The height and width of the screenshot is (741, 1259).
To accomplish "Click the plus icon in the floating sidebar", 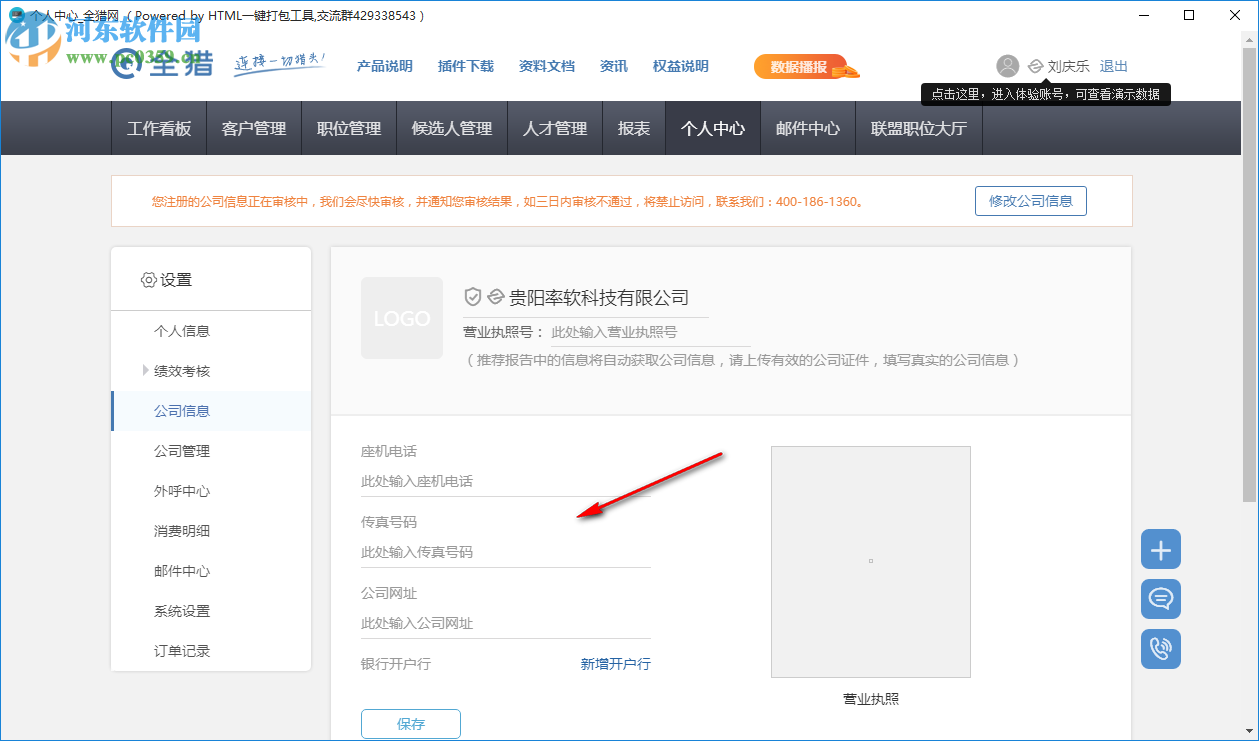I will [x=1160, y=549].
